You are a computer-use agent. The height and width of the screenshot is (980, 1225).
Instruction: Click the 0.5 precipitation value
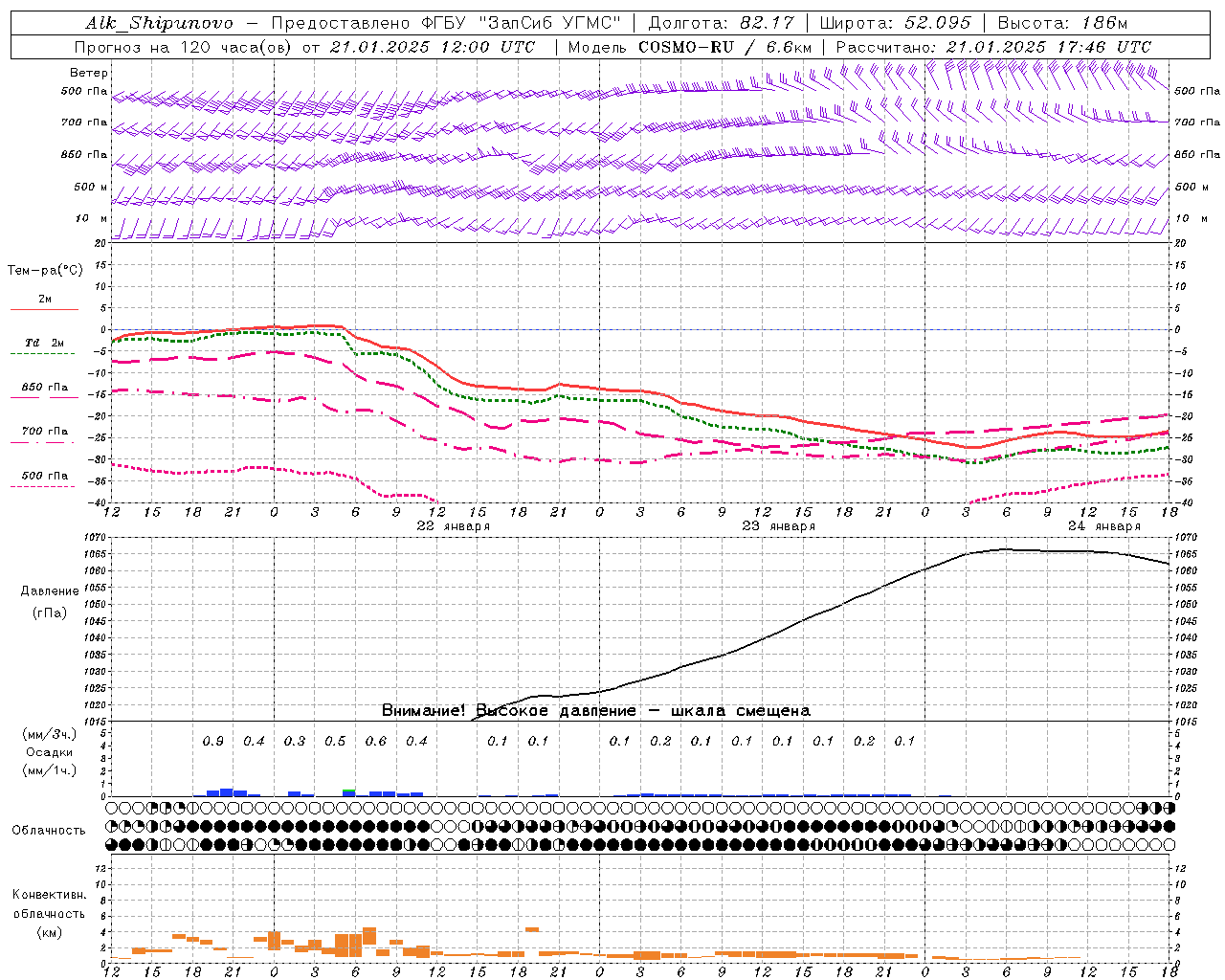pyautogui.click(x=335, y=741)
